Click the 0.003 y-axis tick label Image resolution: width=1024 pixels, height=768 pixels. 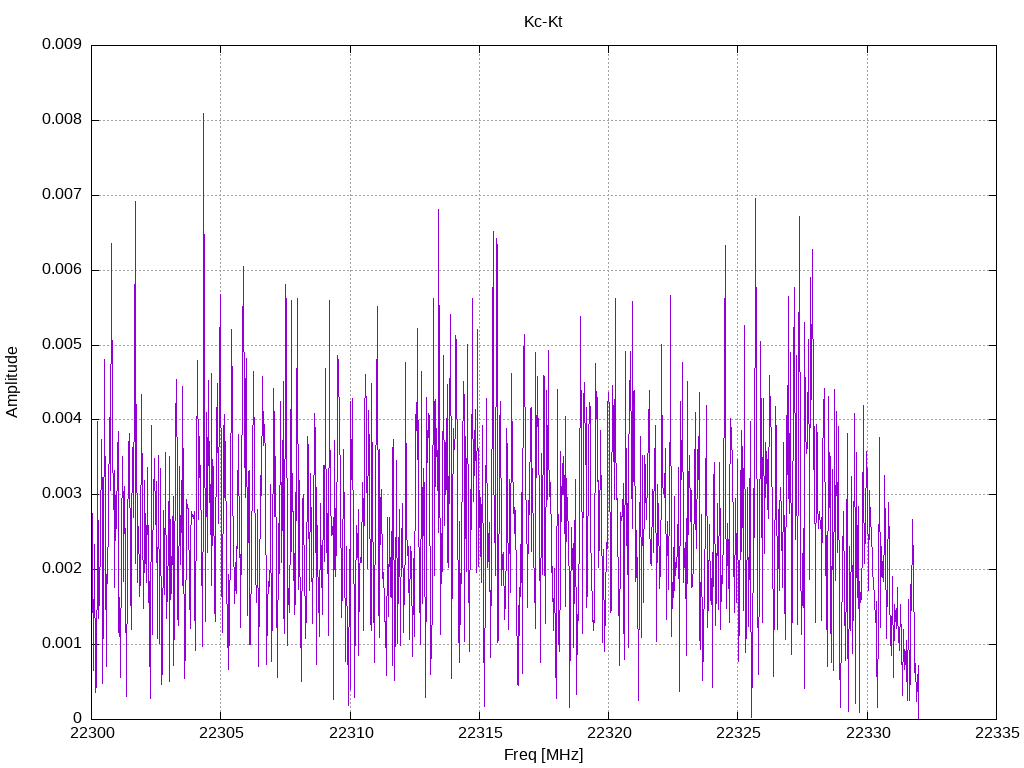click(x=62, y=494)
